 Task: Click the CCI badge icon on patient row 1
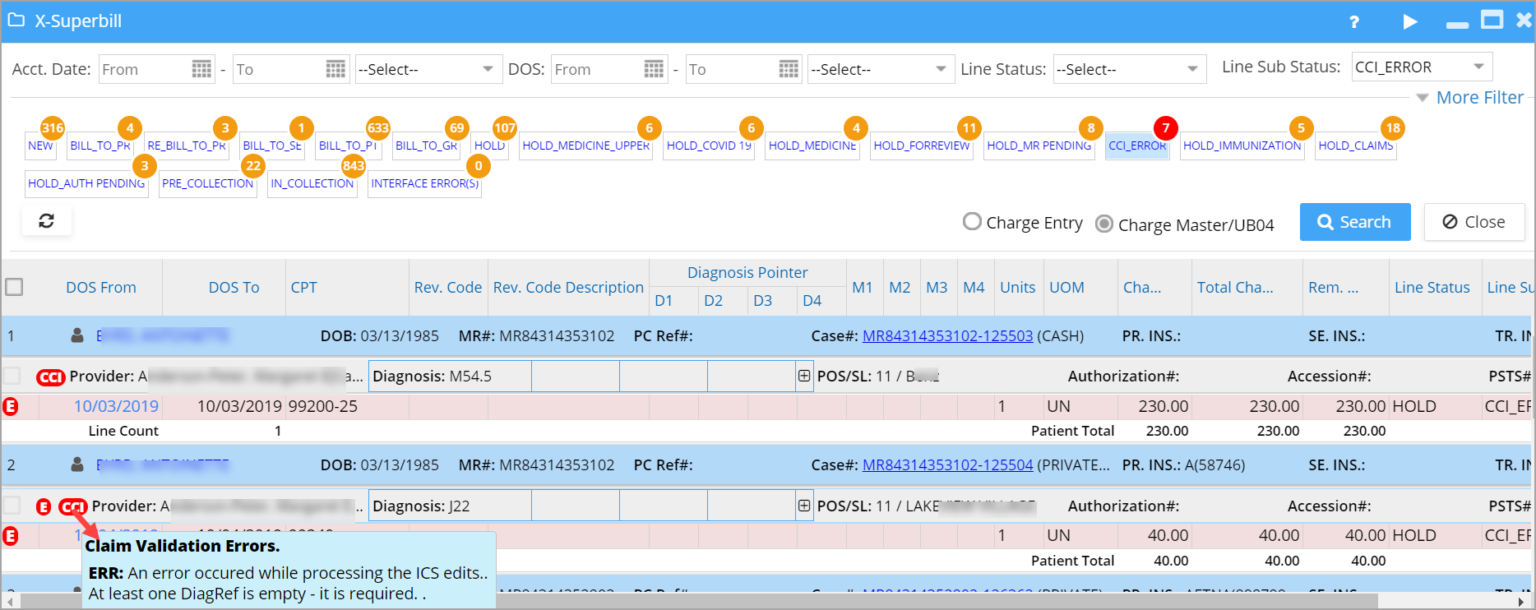(x=50, y=377)
